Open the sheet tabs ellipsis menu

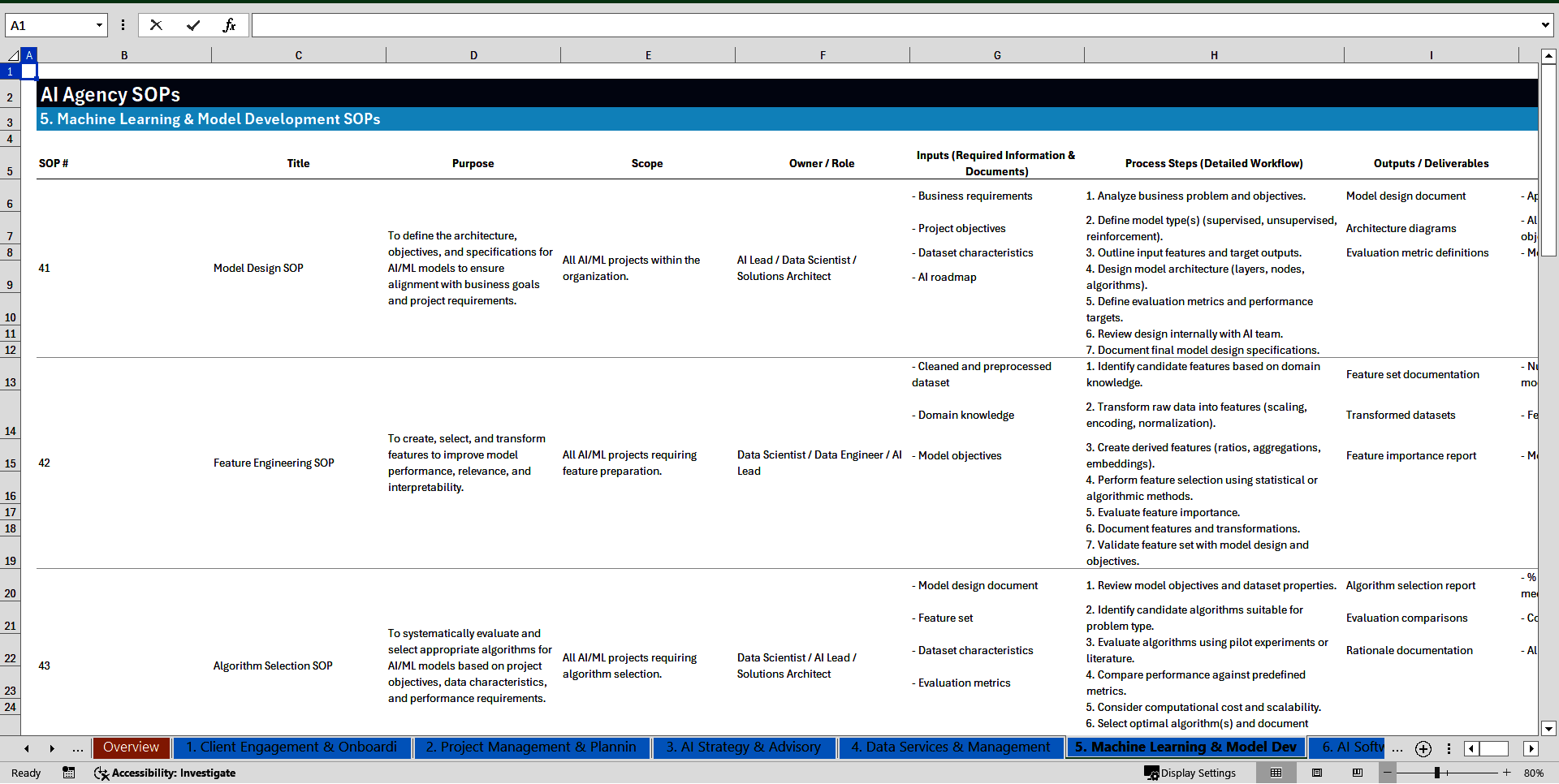point(77,748)
